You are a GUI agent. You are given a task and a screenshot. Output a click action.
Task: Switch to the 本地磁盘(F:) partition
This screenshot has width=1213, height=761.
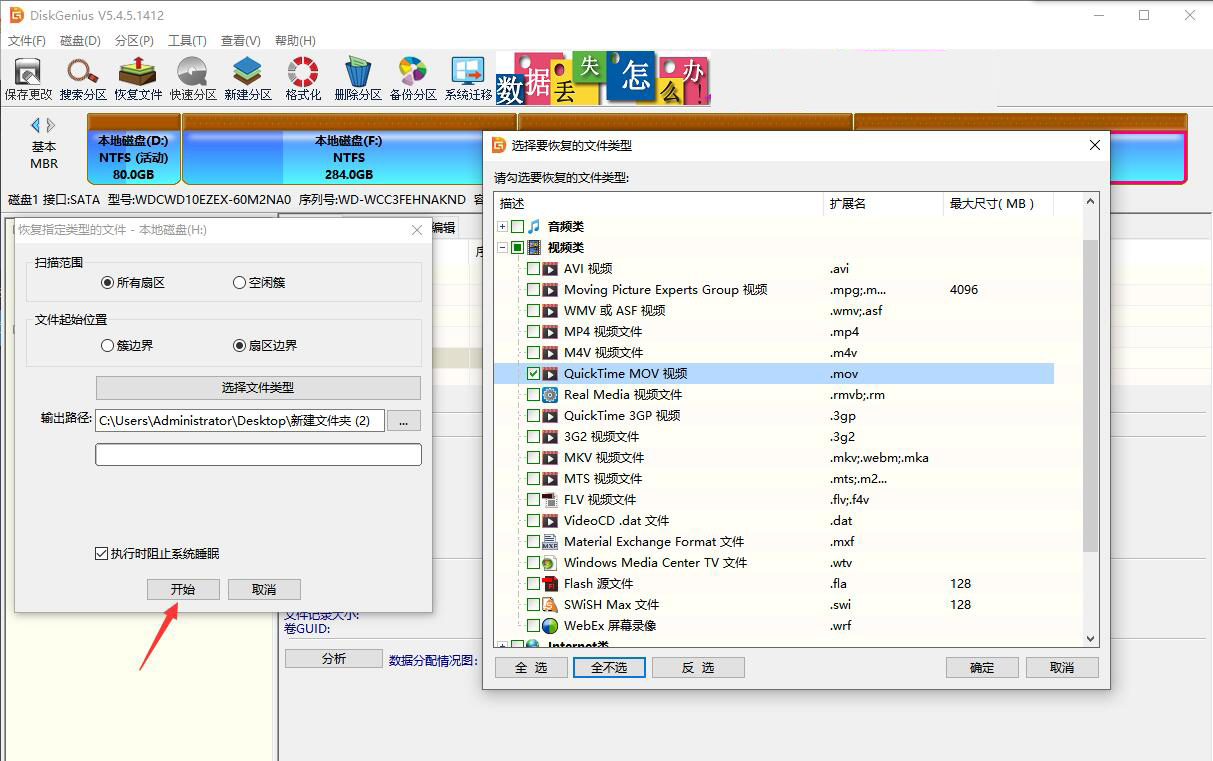(x=349, y=157)
